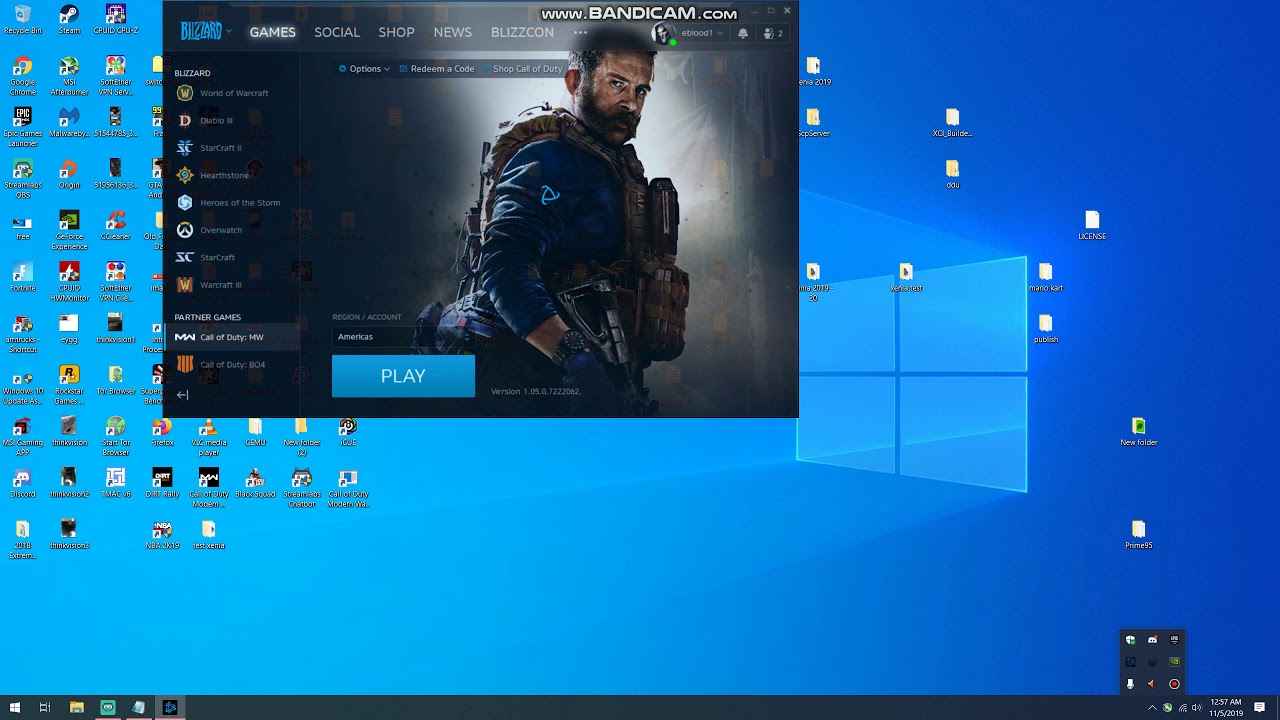Image resolution: width=1280 pixels, height=720 pixels.
Task: Select the LICENSE file on desktop
Action: [x=1092, y=226]
